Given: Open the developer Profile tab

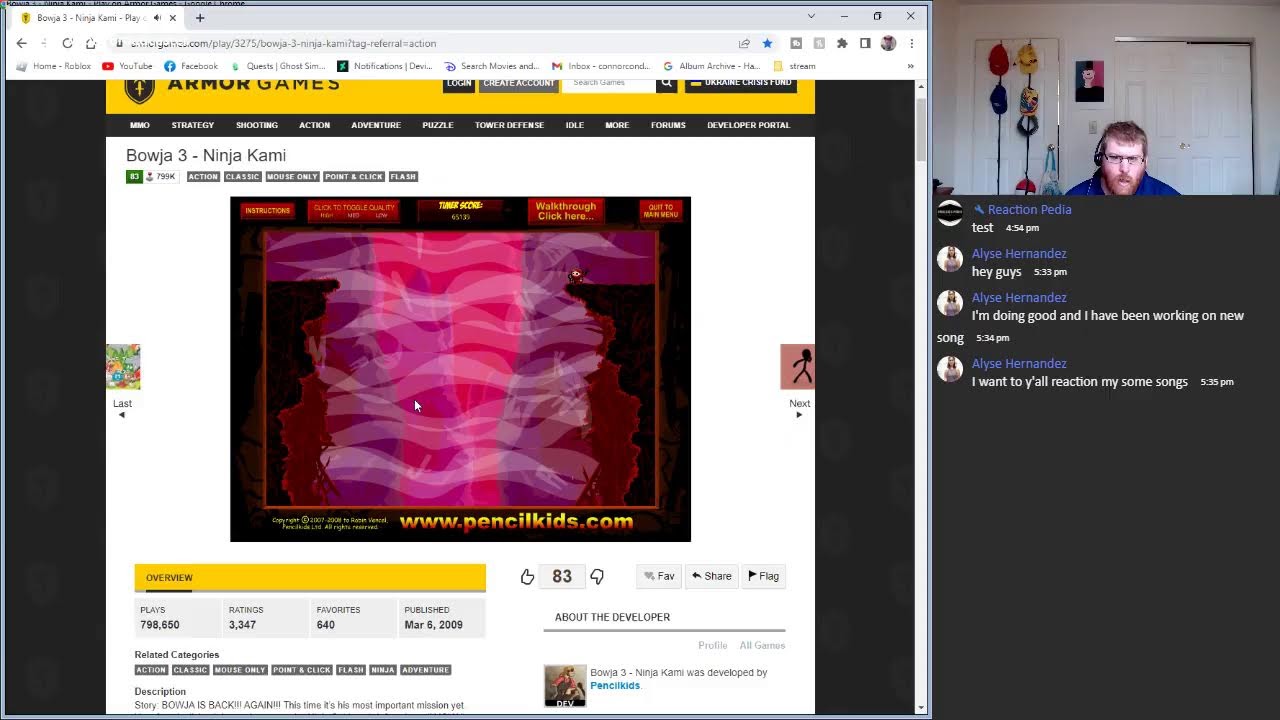Looking at the screenshot, I should coord(713,645).
